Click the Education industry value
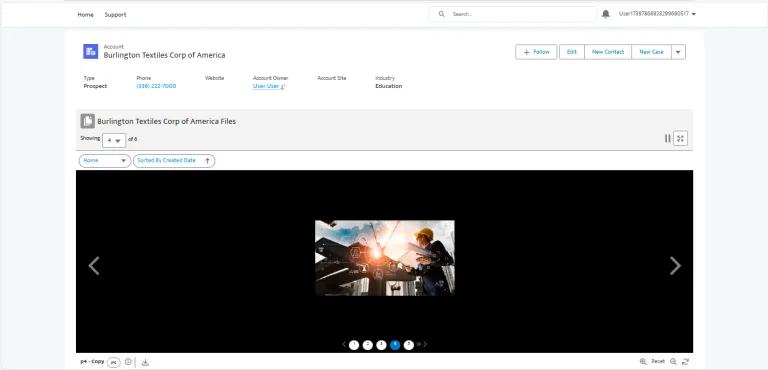The height and width of the screenshot is (370, 768). (388, 86)
